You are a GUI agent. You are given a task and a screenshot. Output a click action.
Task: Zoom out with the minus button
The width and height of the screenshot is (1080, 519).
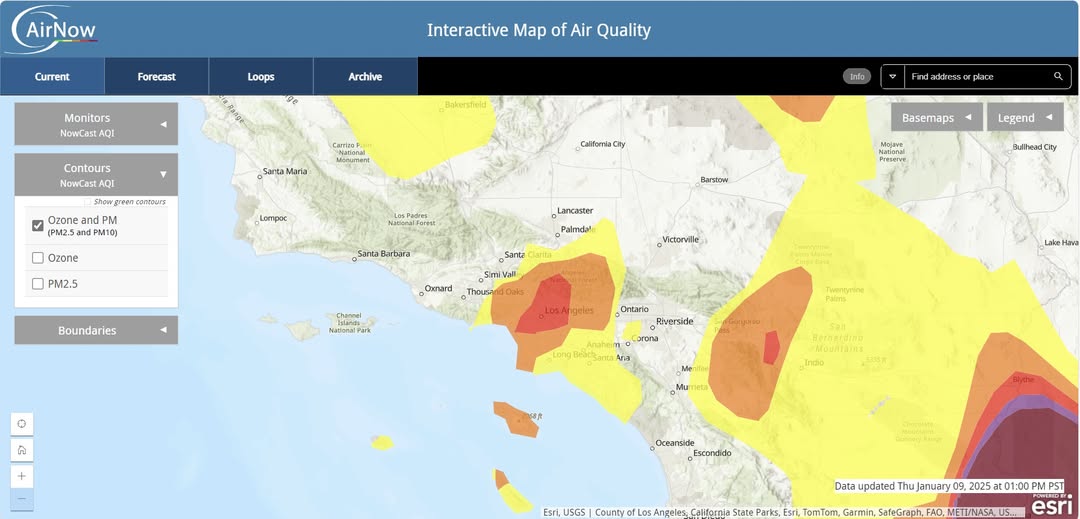click(x=22, y=499)
